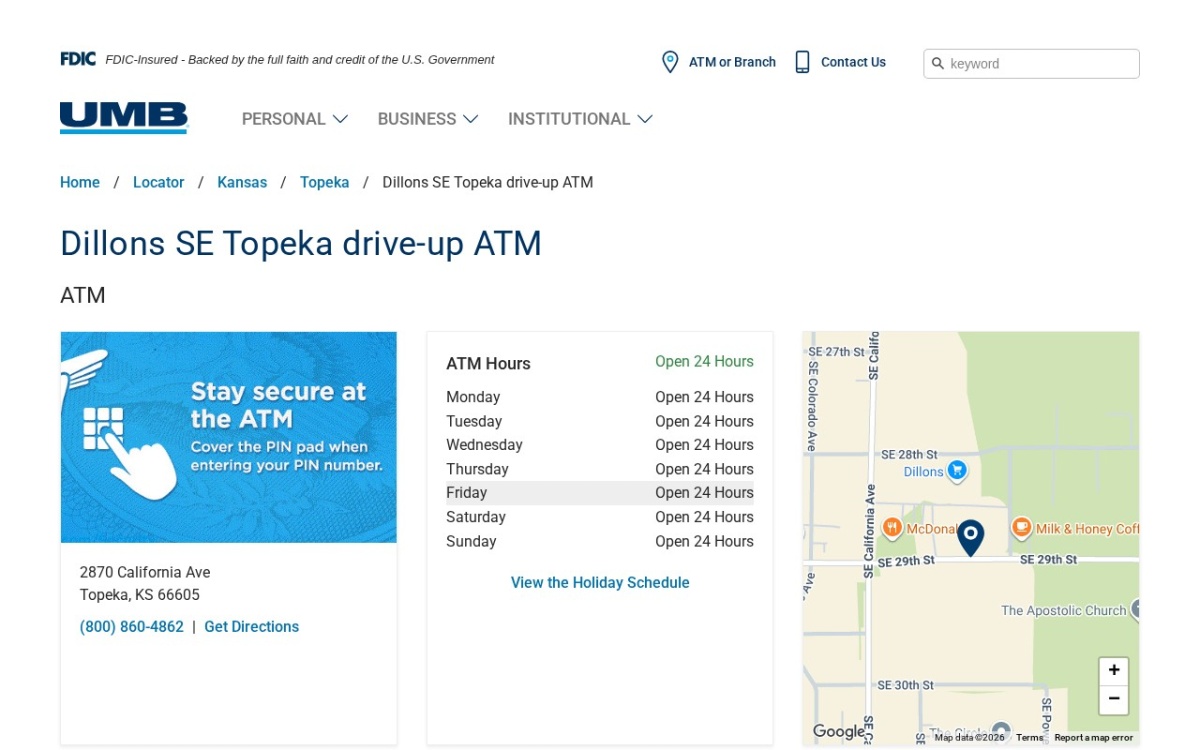
Task: Zoom in on the map
Action: (1114, 671)
